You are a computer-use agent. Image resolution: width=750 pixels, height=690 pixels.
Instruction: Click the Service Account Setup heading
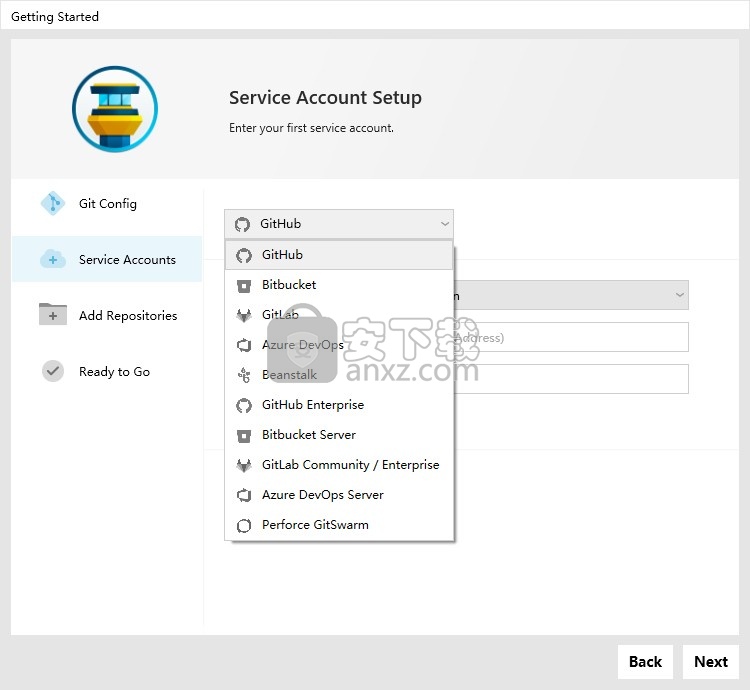tap(325, 98)
